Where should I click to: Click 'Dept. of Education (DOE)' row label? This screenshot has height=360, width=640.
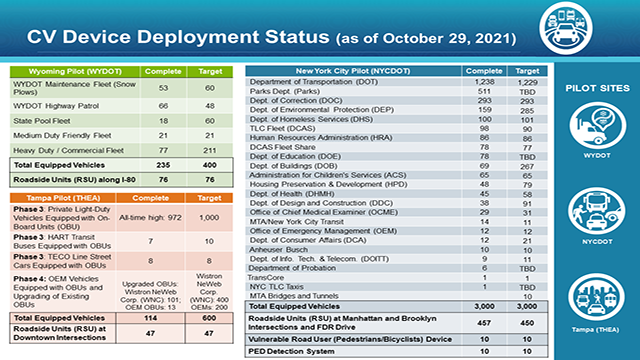pyautogui.click(x=295, y=156)
